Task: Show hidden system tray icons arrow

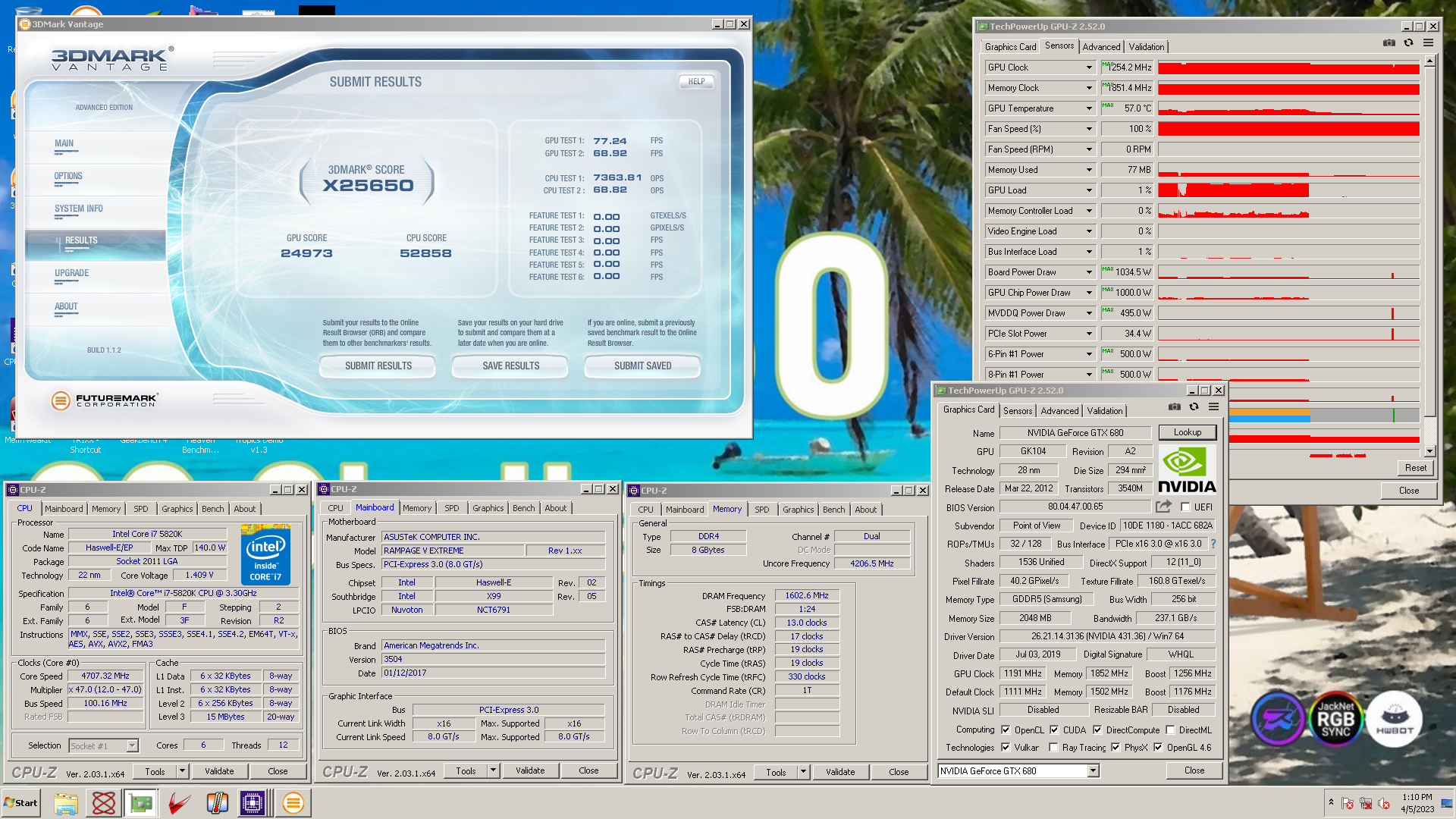Action: tap(1331, 802)
